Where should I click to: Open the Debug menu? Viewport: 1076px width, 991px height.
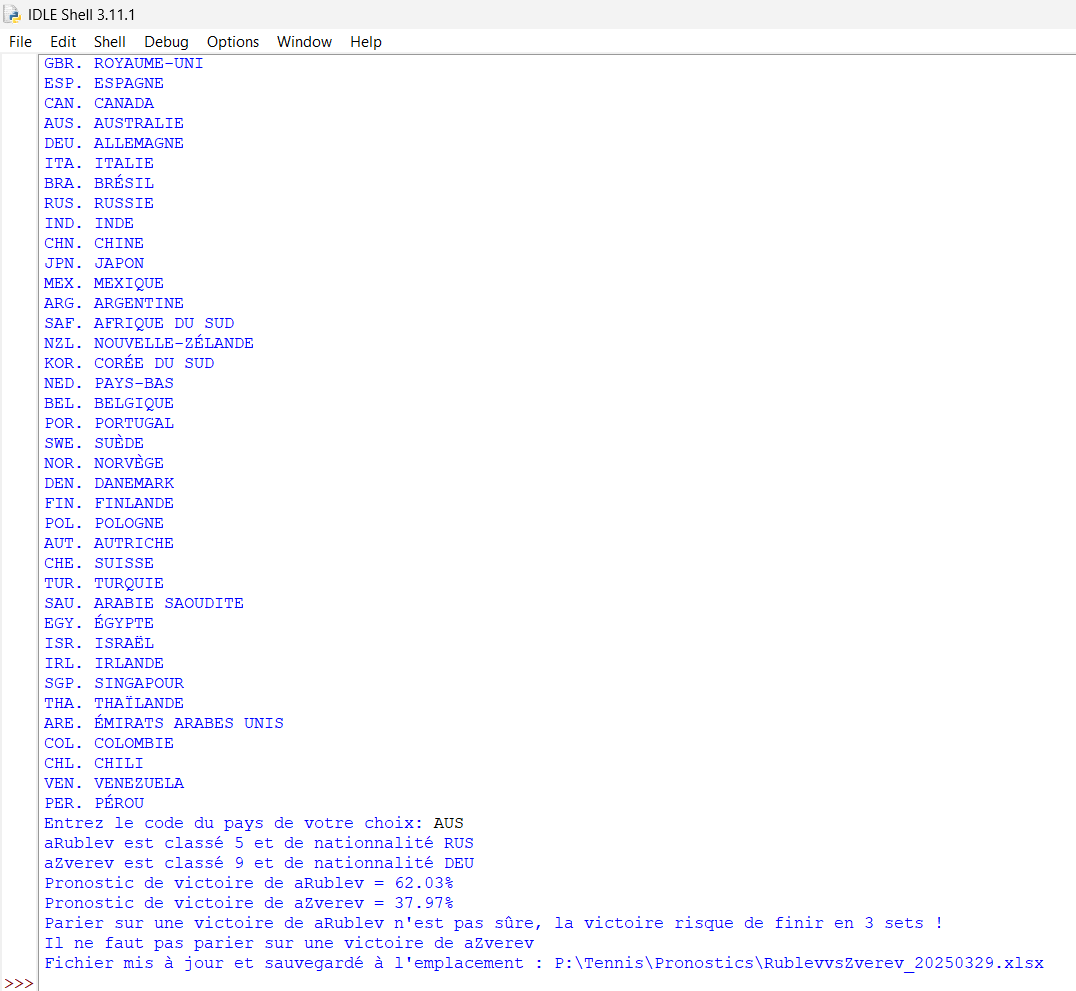point(166,42)
